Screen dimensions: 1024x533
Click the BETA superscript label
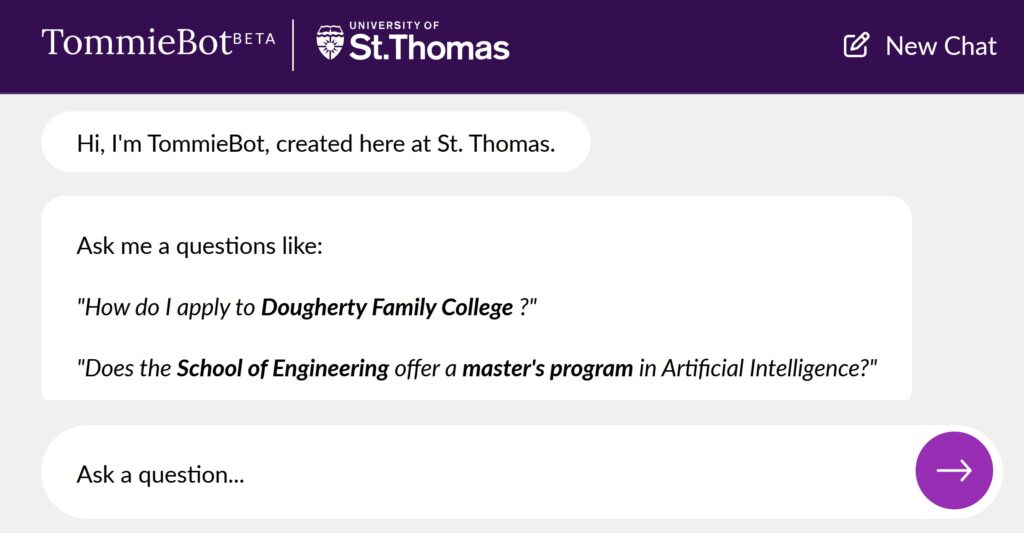(x=254, y=38)
